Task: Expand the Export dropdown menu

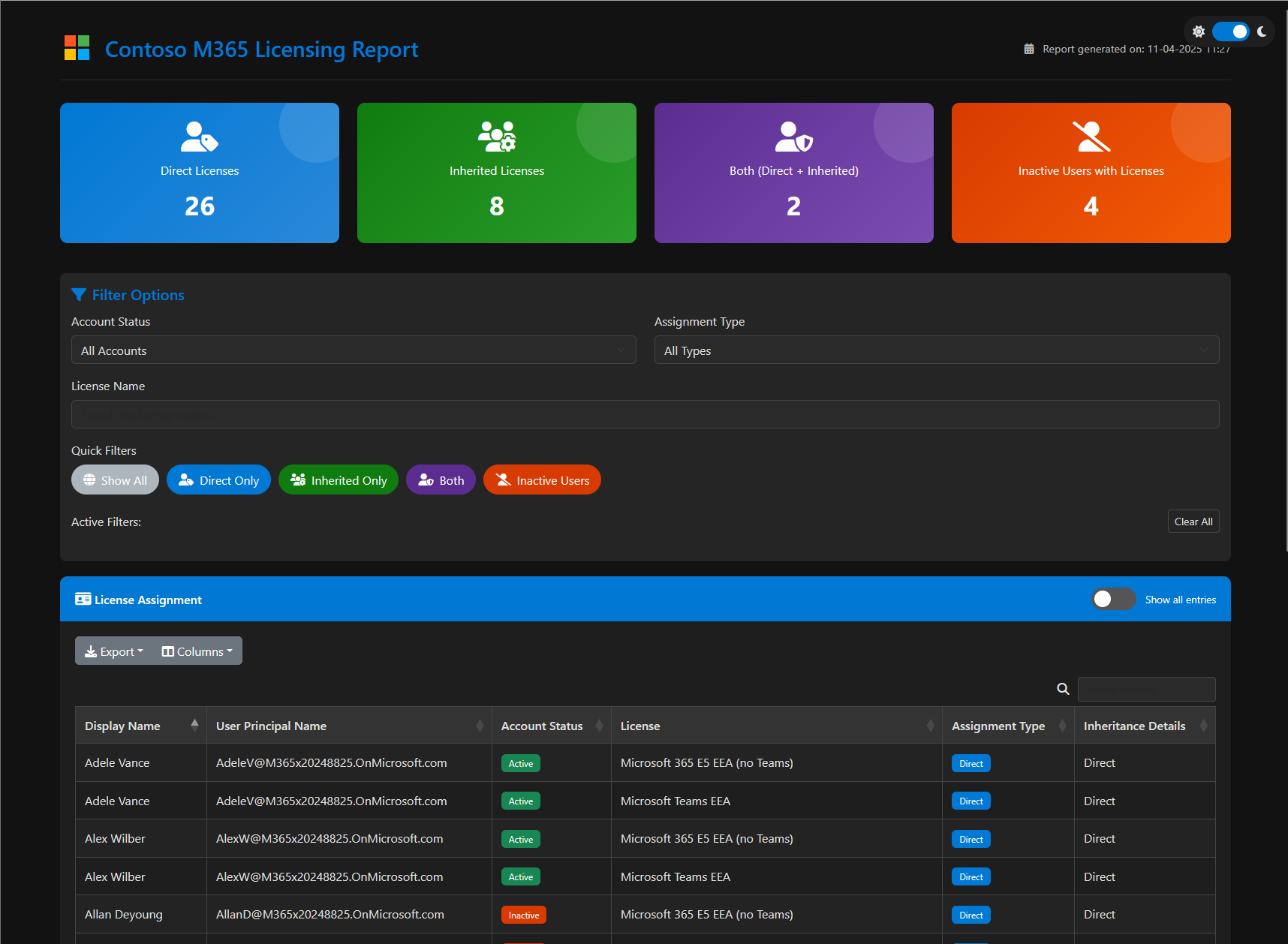Action: (114, 651)
